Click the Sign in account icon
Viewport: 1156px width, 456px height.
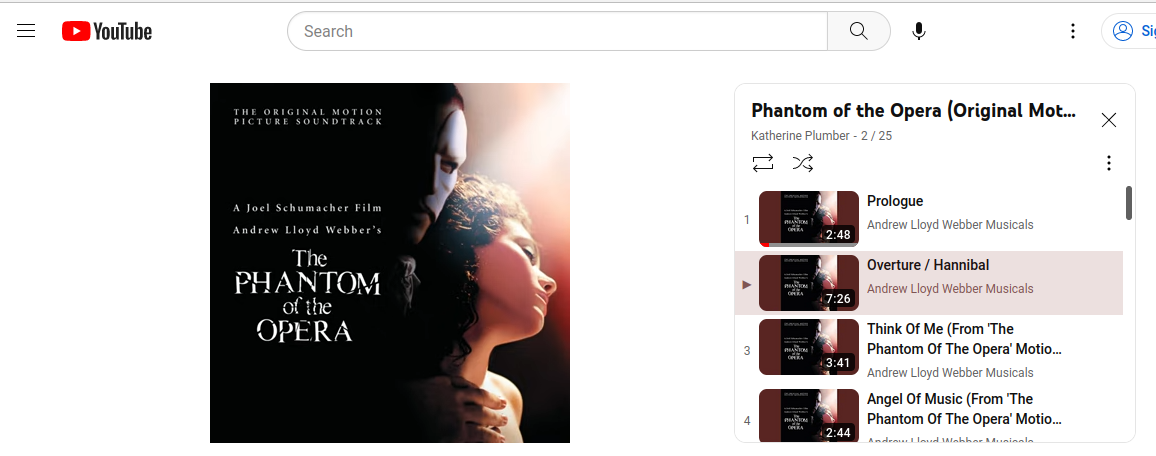coord(1123,31)
